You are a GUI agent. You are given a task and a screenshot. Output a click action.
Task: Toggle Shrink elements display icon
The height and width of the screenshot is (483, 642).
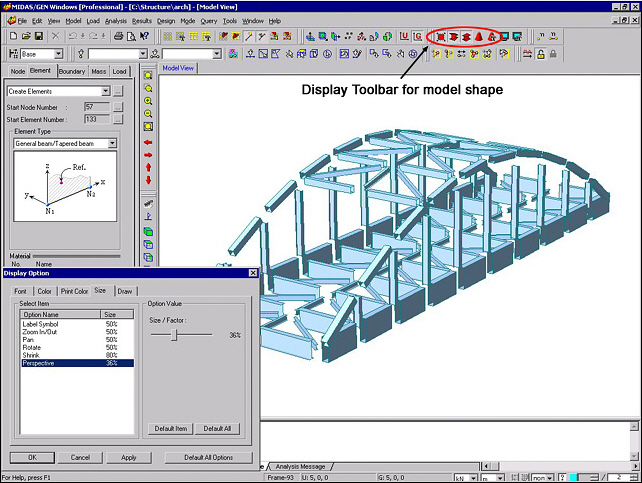tap(441, 37)
